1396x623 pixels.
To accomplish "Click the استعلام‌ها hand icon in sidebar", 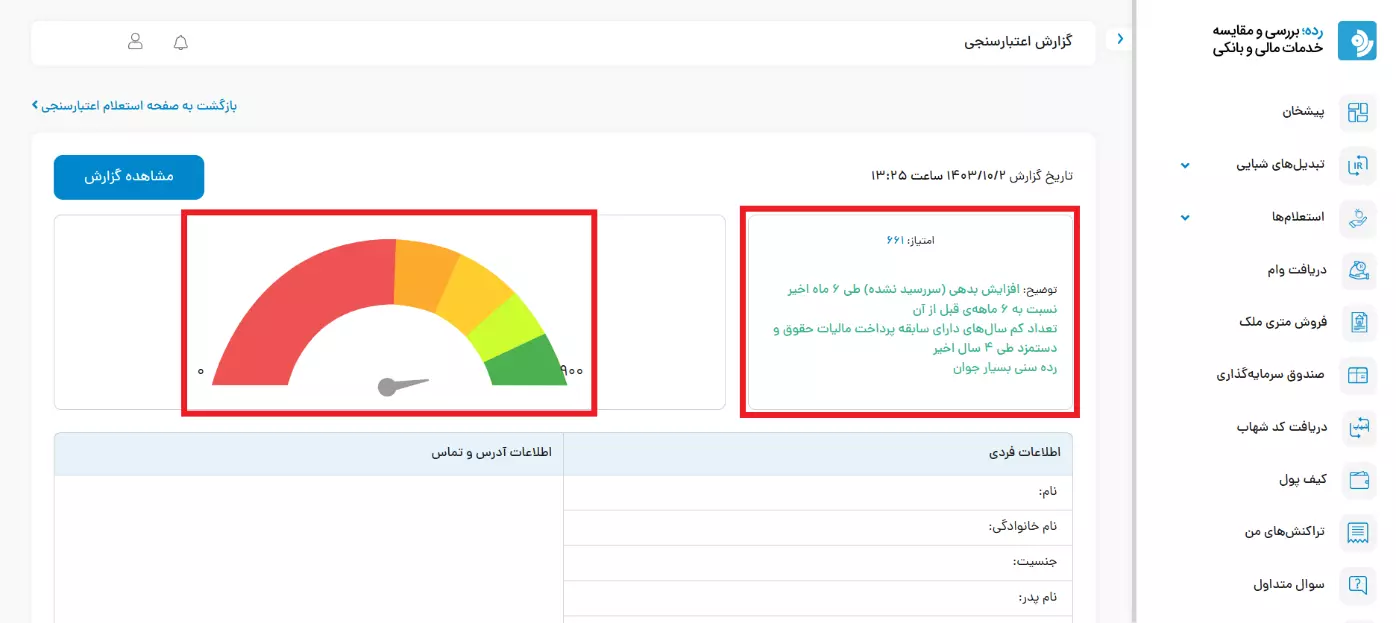I will 1357,218.
